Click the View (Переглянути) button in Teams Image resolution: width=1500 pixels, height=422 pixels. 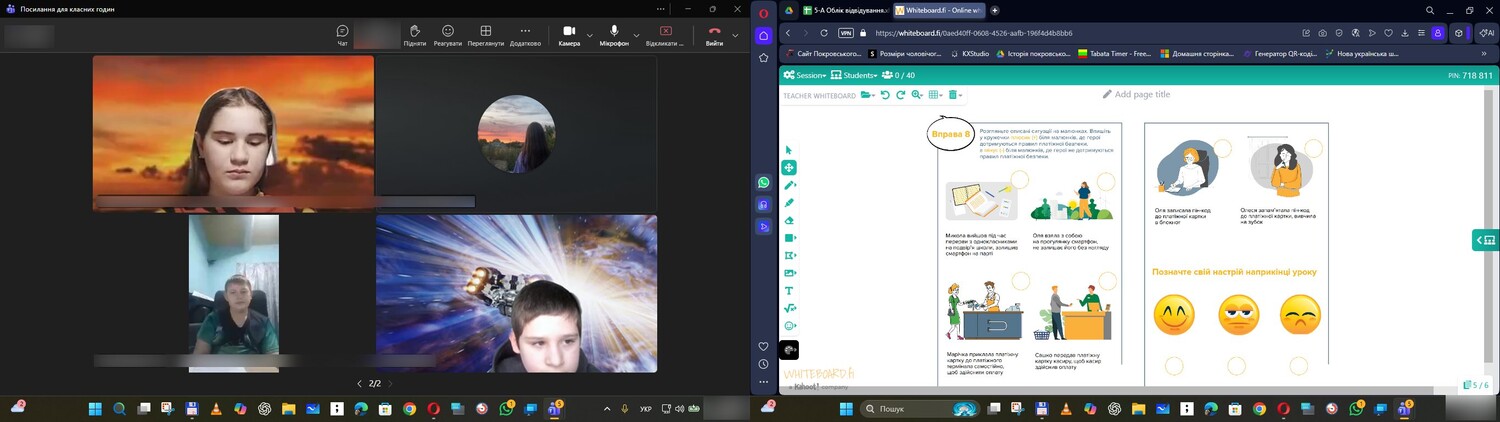[485, 35]
